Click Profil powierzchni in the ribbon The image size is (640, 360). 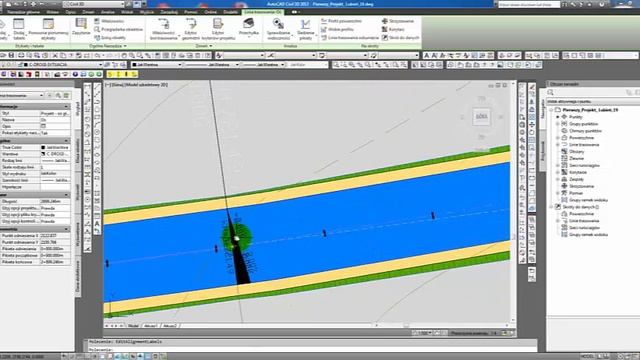point(341,21)
